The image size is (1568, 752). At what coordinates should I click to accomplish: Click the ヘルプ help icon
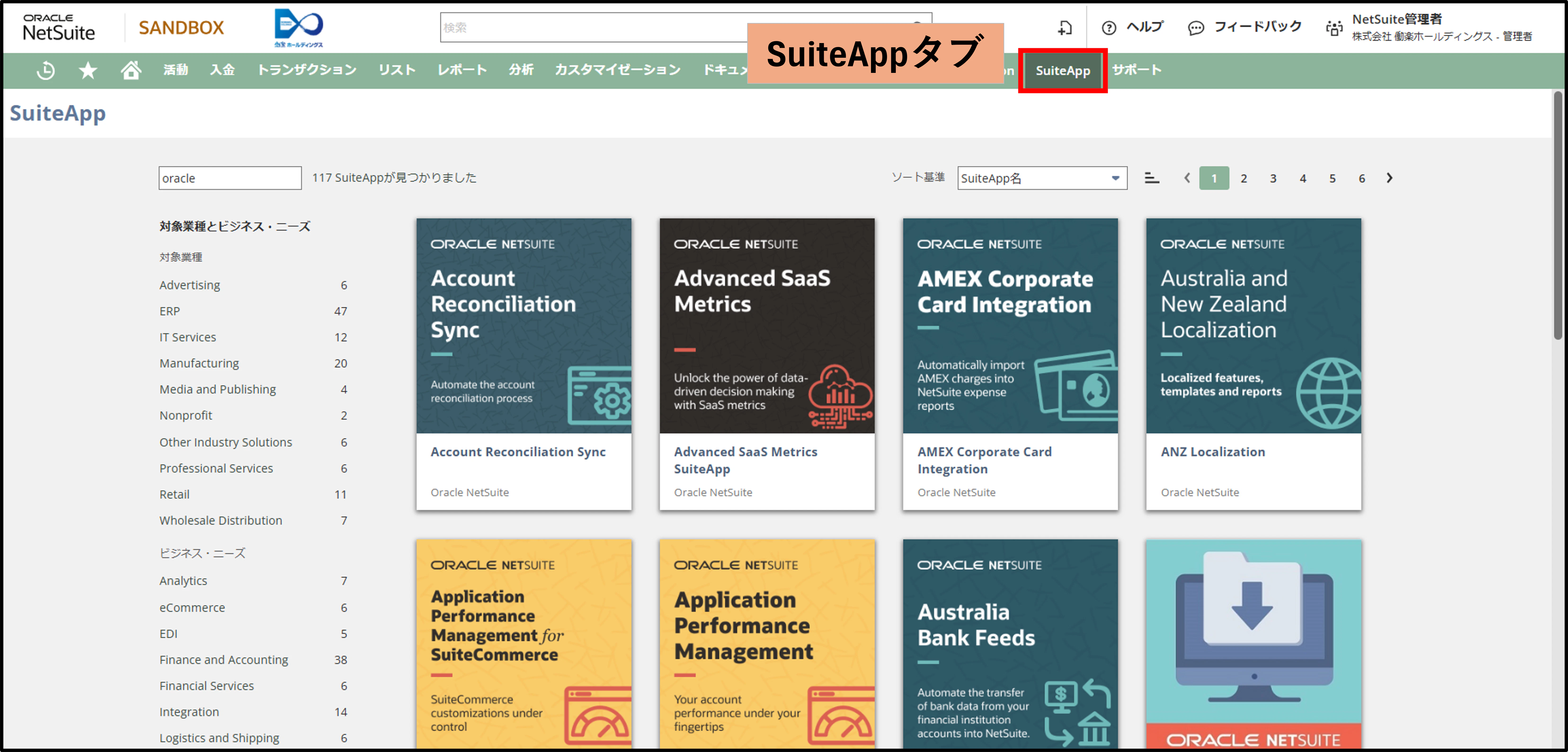pyautogui.click(x=1109, y=27)
